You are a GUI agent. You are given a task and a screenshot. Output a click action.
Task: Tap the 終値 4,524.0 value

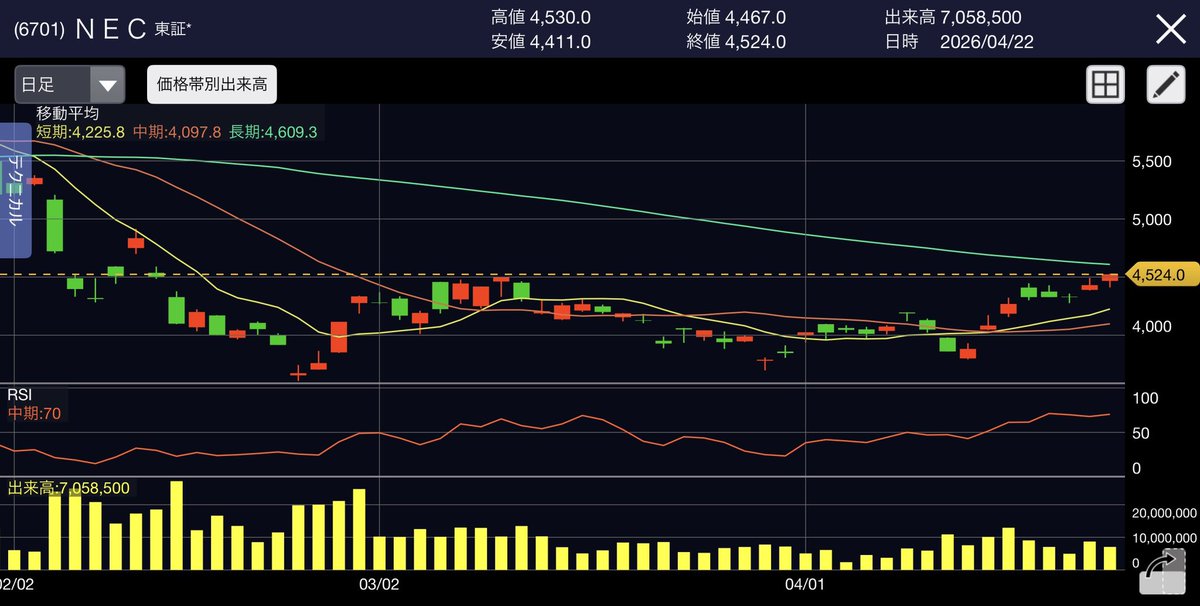(x=736, y=42)
